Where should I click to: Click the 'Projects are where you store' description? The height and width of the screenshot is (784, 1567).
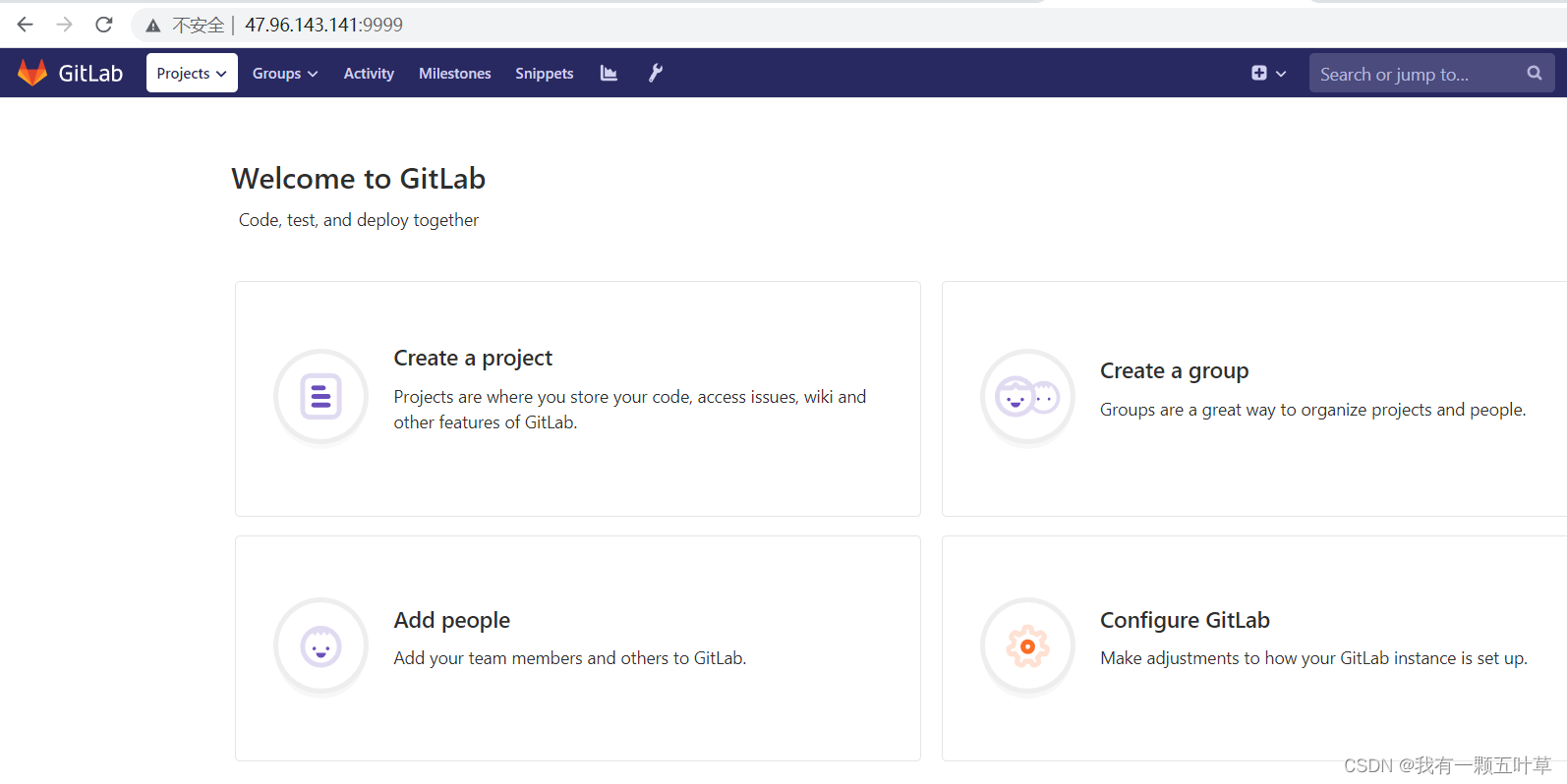630,410
